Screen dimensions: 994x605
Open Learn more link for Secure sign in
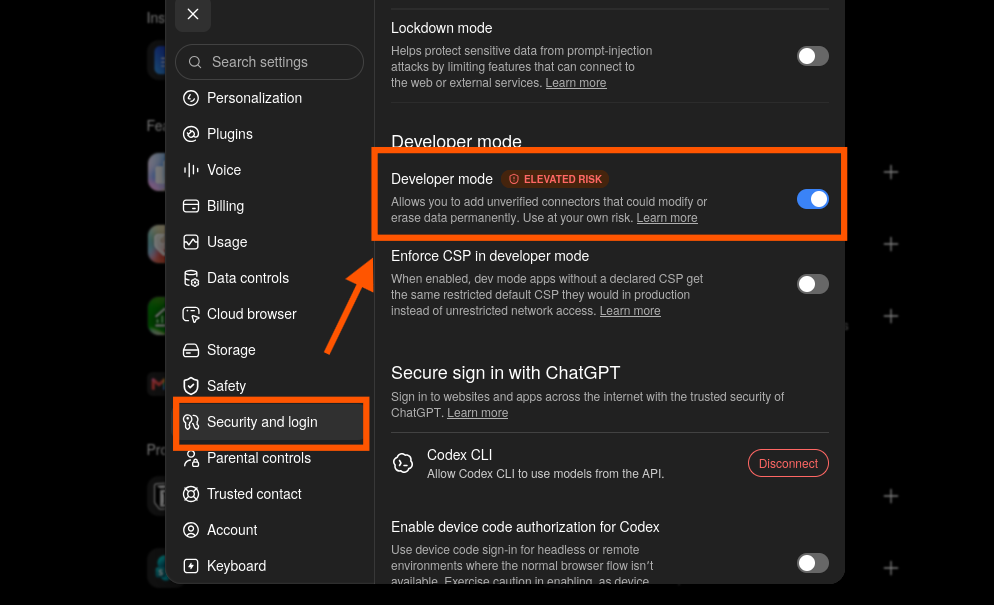pos(477,413)
